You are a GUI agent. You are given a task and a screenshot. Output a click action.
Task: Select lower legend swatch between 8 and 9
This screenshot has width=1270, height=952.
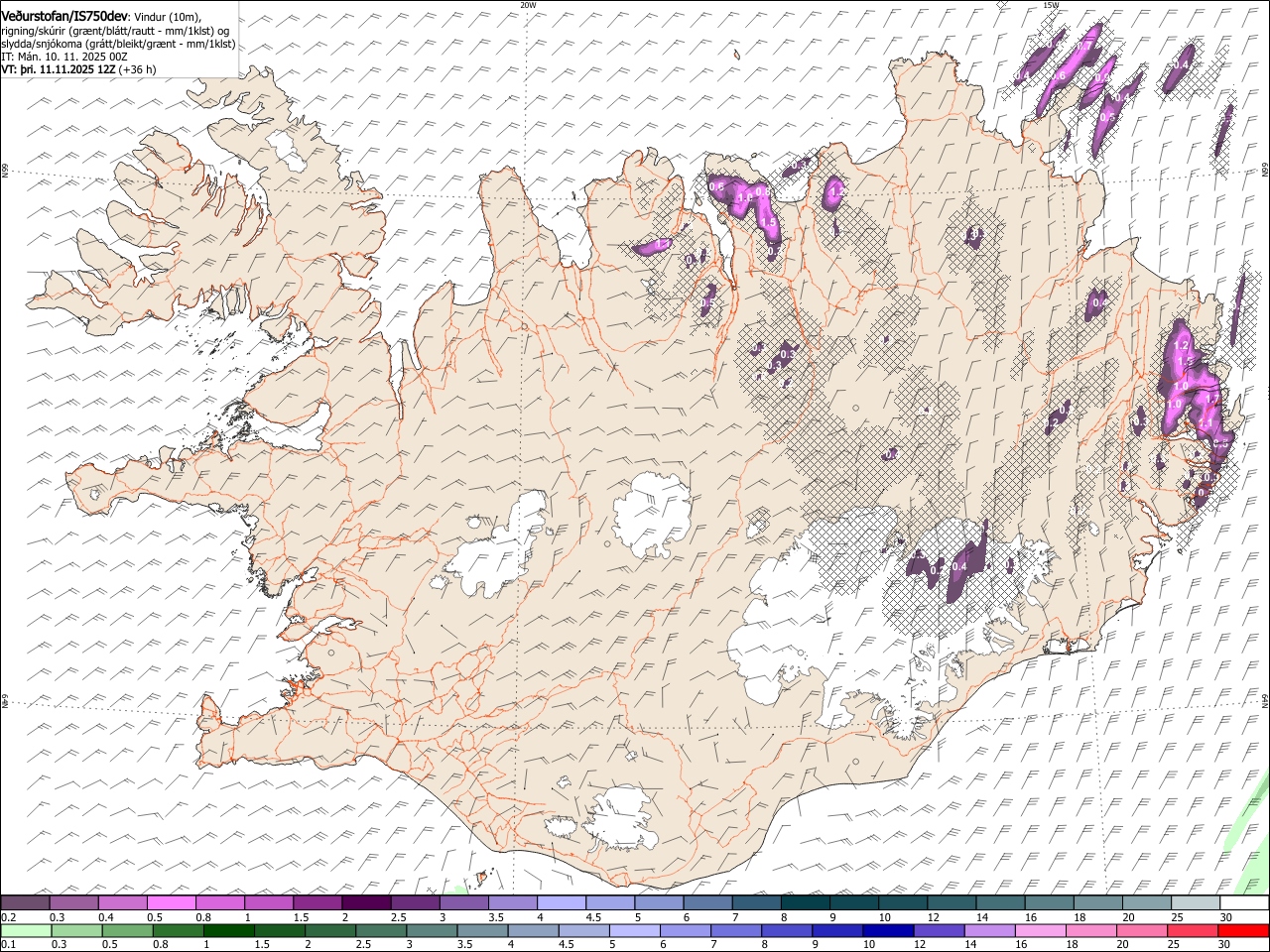786,930
